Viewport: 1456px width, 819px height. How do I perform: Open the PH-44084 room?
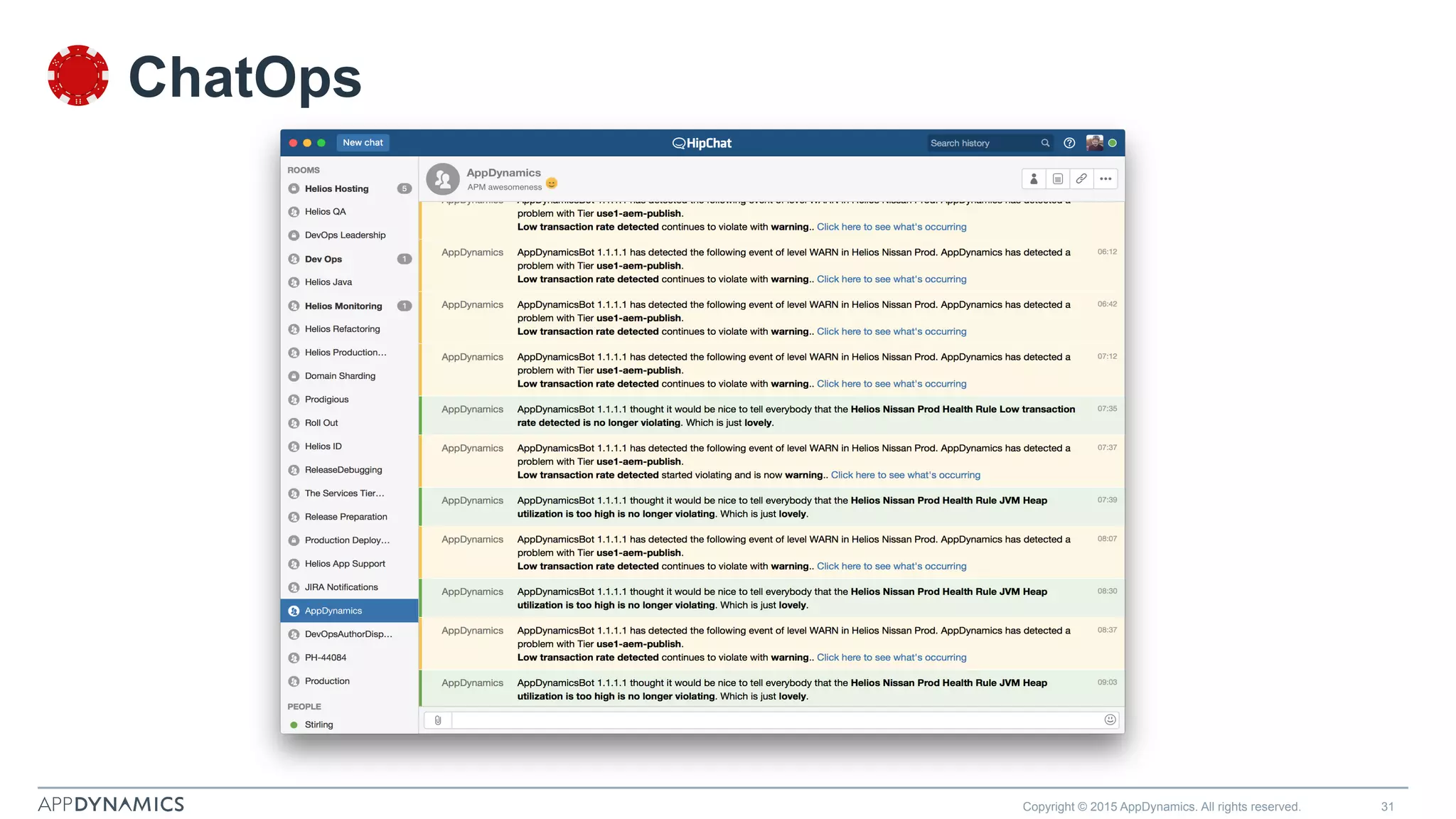pos(349,658)
